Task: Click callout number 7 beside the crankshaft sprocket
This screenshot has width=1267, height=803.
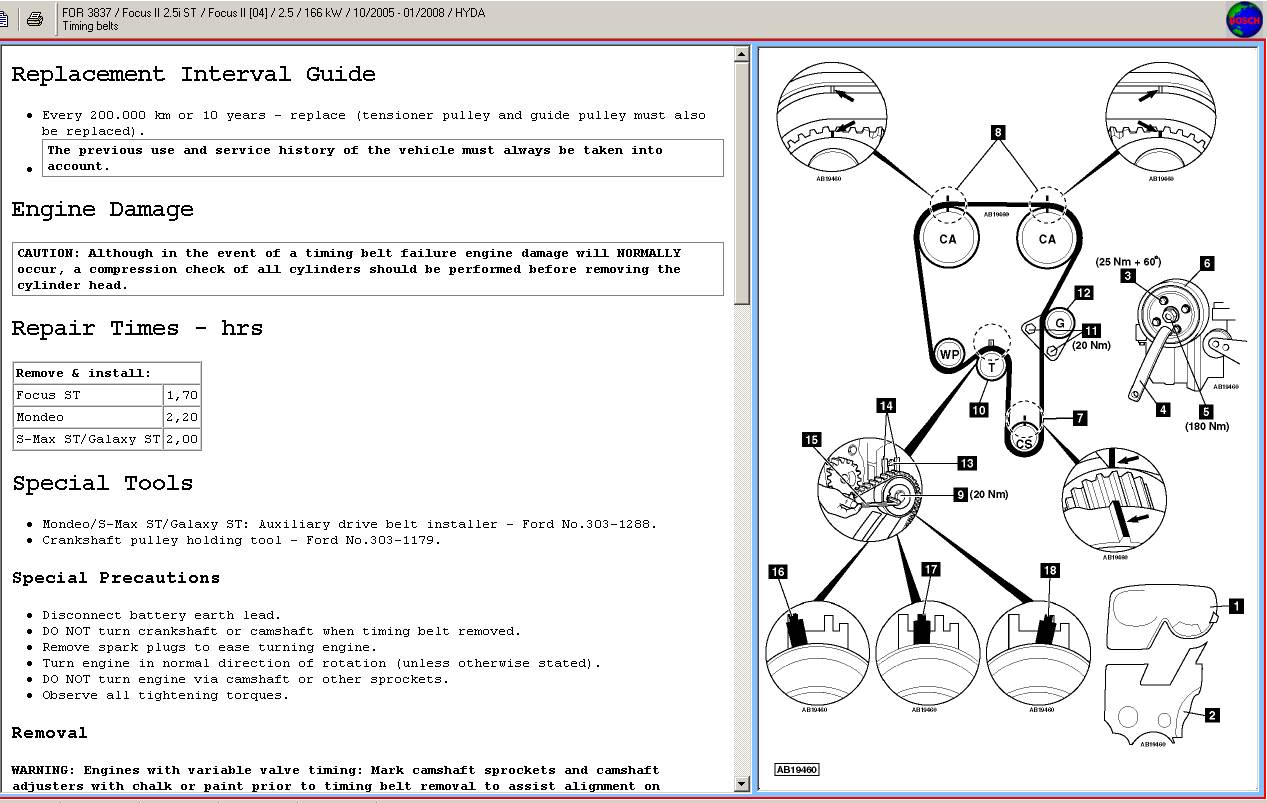Action: click(1079, 418)
